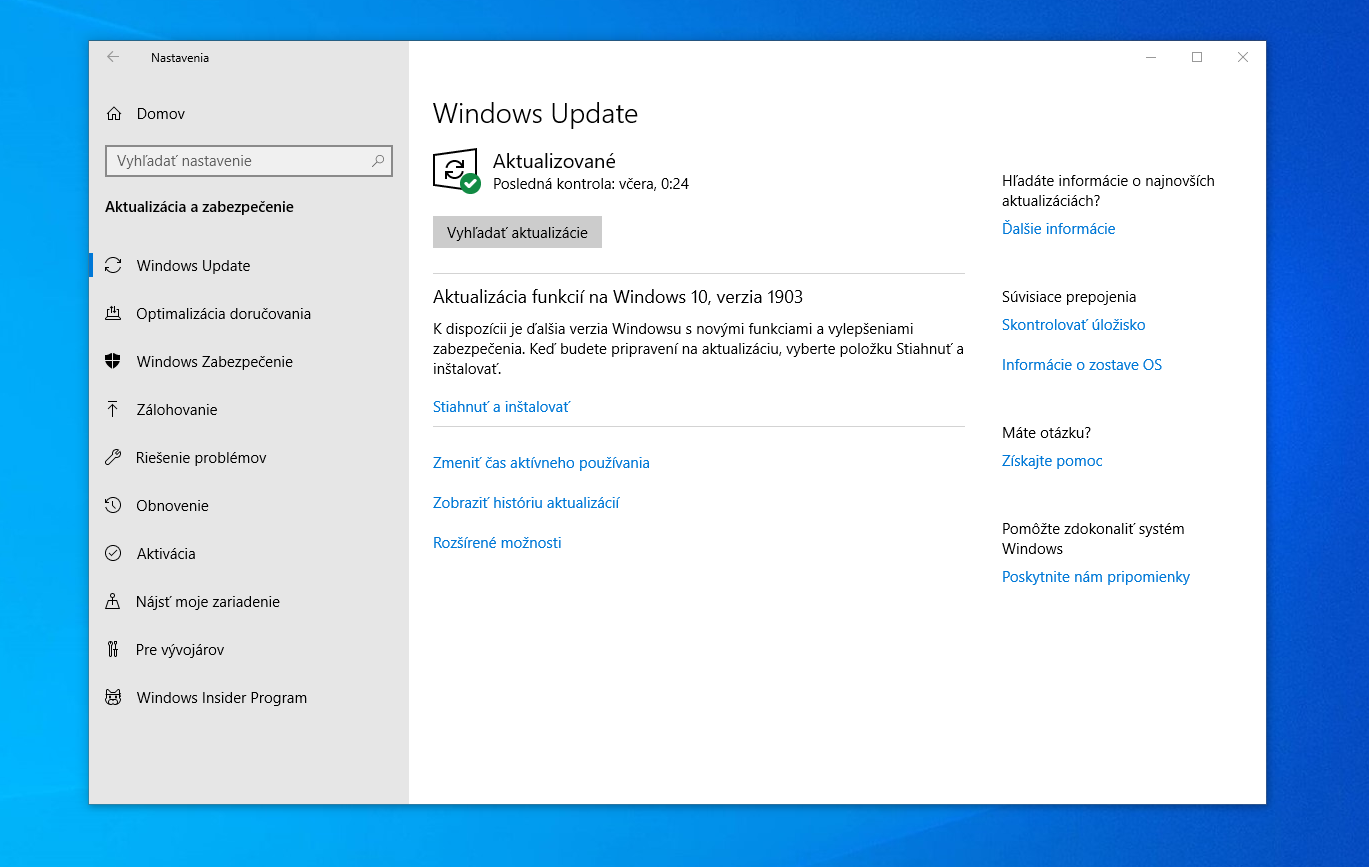Click the Windows Zabezpečenie shield icon

[113, 362]
